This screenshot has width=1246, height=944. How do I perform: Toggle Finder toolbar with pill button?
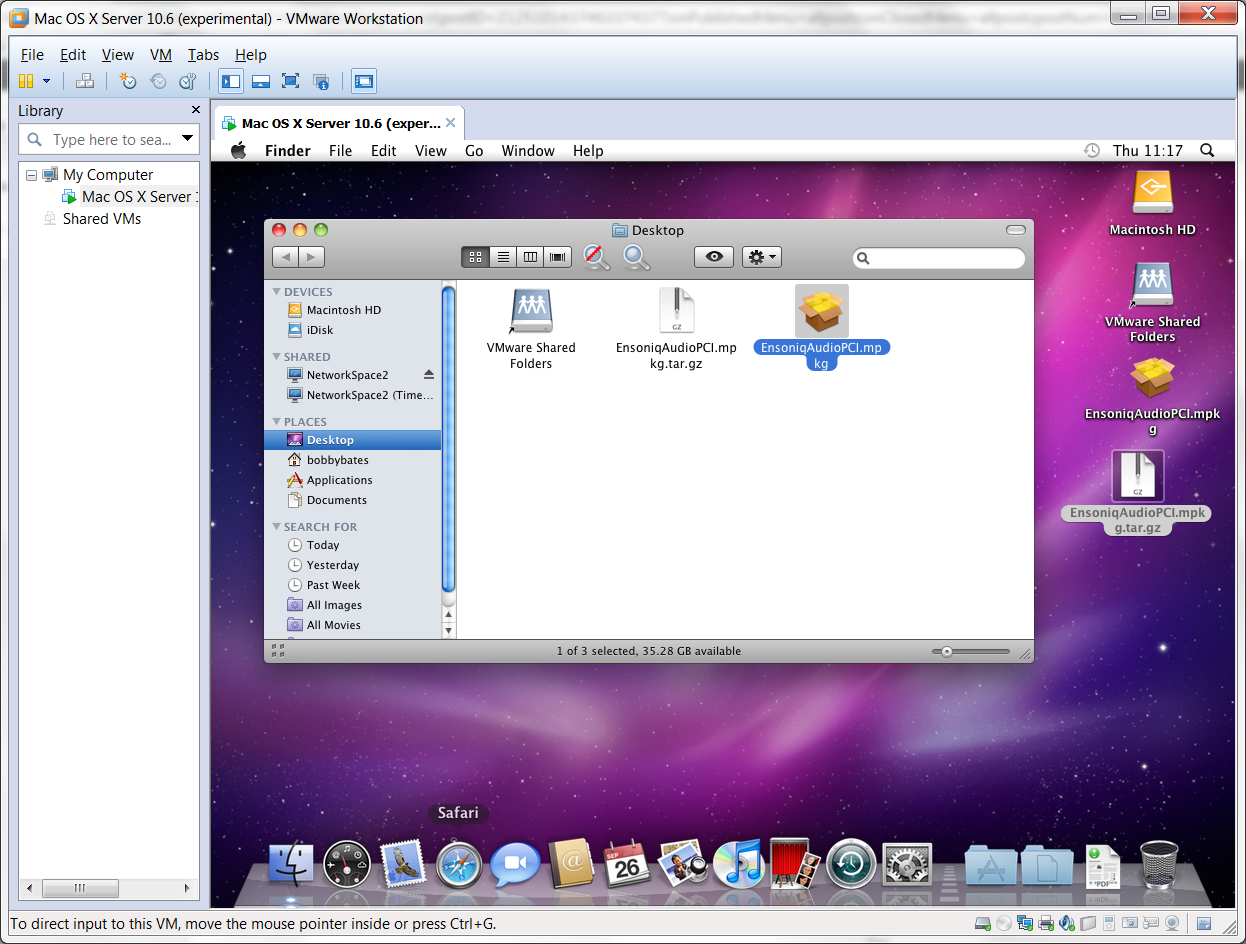pos(1016,230)
